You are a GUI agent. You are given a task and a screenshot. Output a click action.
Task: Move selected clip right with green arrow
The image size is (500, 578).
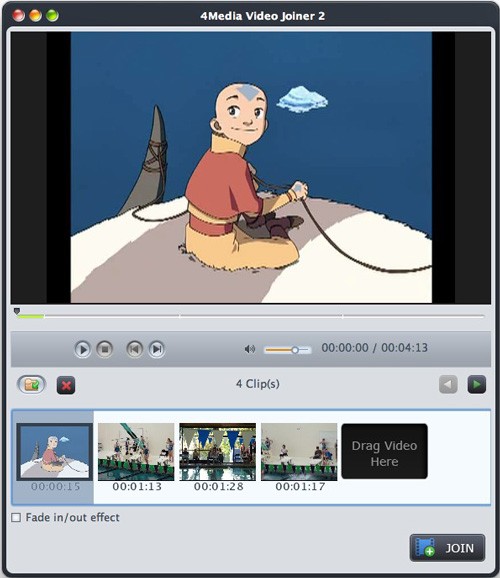[x=476, y=384]
